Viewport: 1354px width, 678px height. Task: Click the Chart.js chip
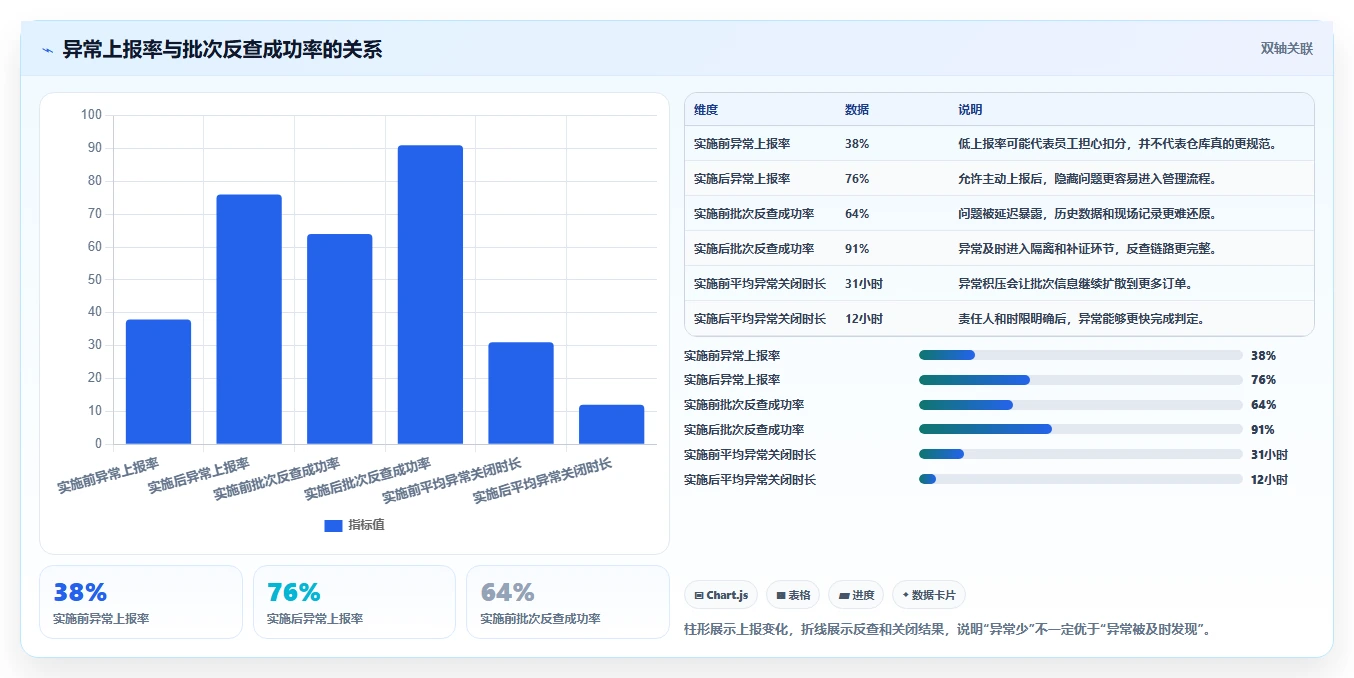pyautogui.click(x=721, y=595)
